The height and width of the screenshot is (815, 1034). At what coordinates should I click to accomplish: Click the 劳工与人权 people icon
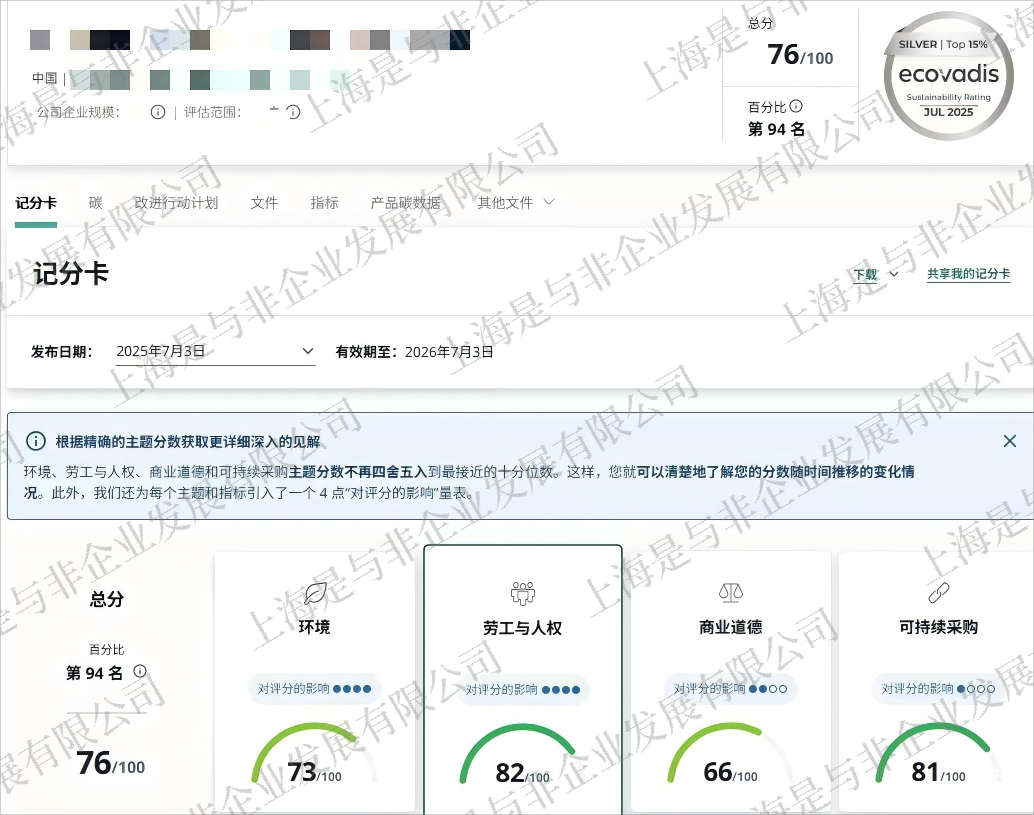(x=523, y=594)
